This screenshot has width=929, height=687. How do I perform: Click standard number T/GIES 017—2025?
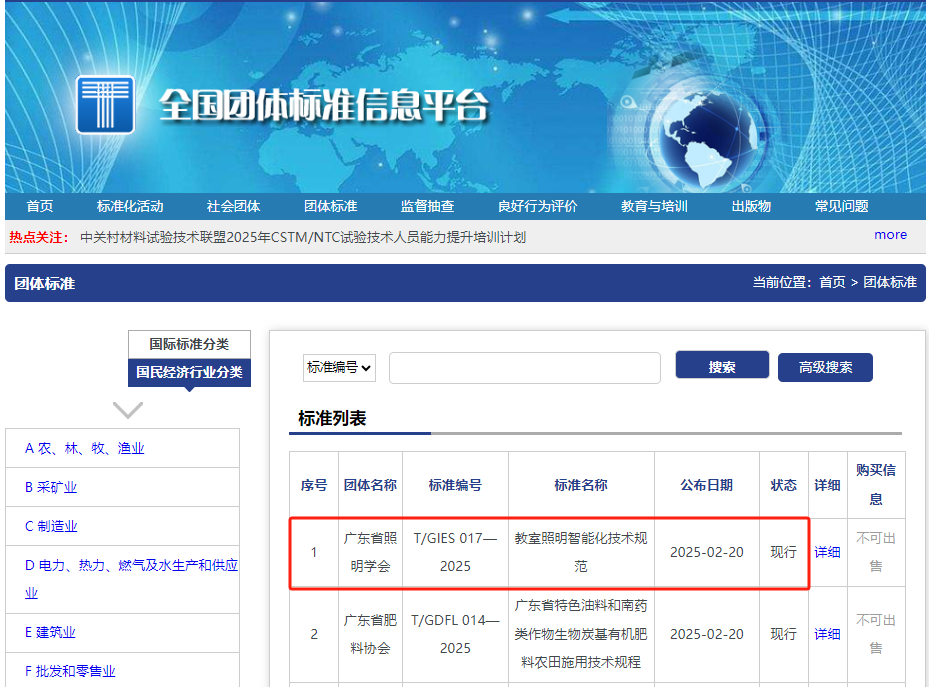pos(455,552)
